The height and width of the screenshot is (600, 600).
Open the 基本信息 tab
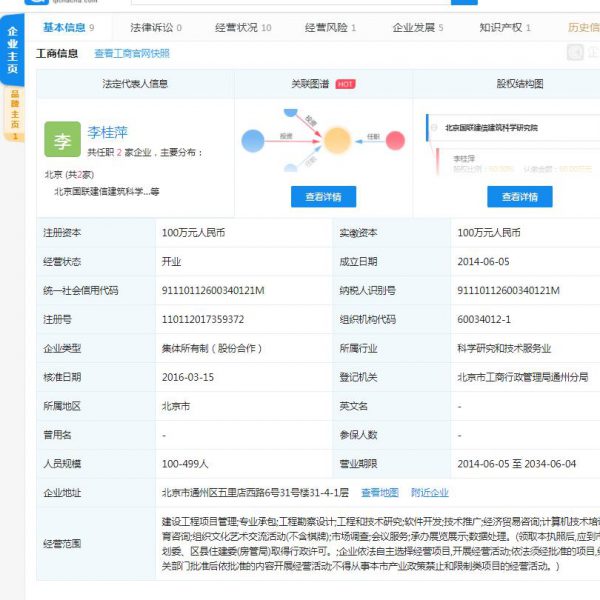click(68, 27)
